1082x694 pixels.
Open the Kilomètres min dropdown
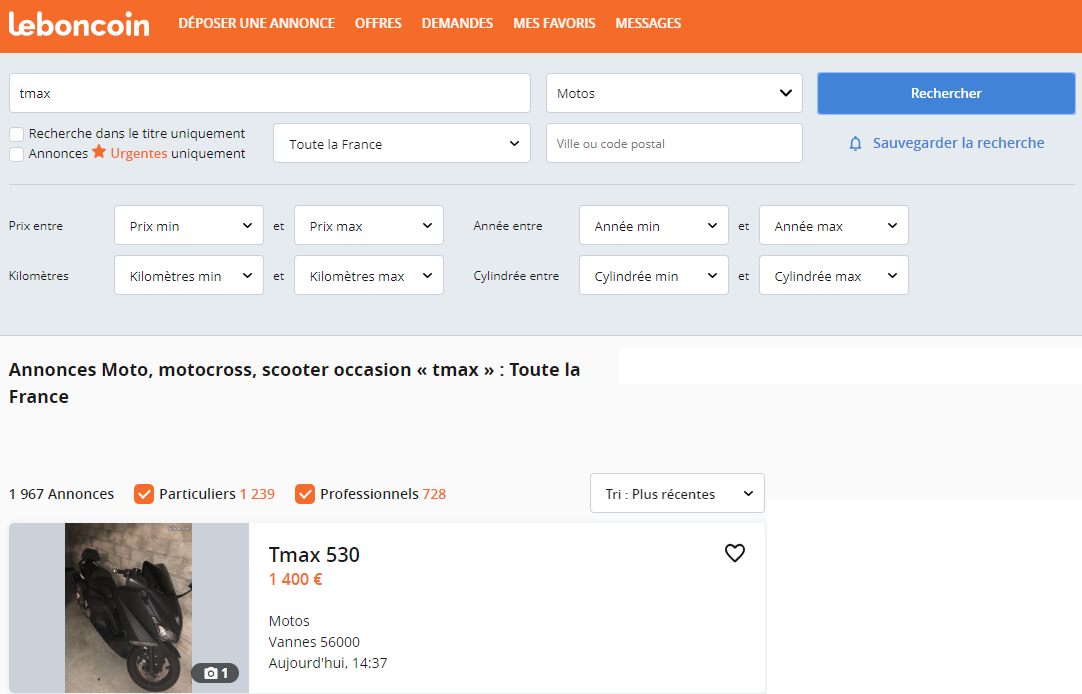pos(188,275)
